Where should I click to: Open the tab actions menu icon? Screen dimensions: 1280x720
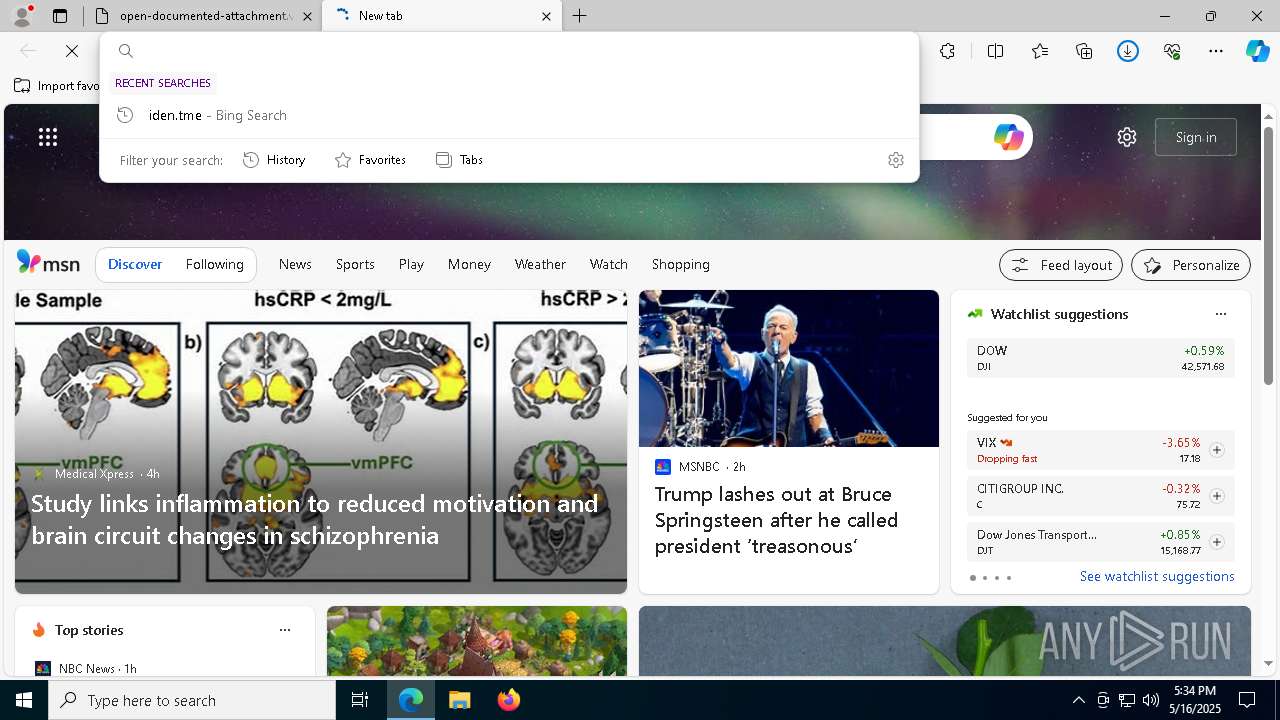tap(60, 16)
